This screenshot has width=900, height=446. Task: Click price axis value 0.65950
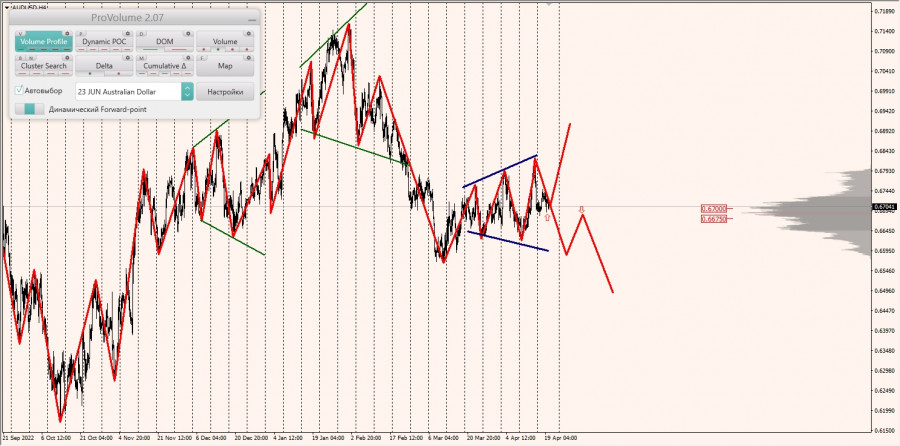click(885, 251)
